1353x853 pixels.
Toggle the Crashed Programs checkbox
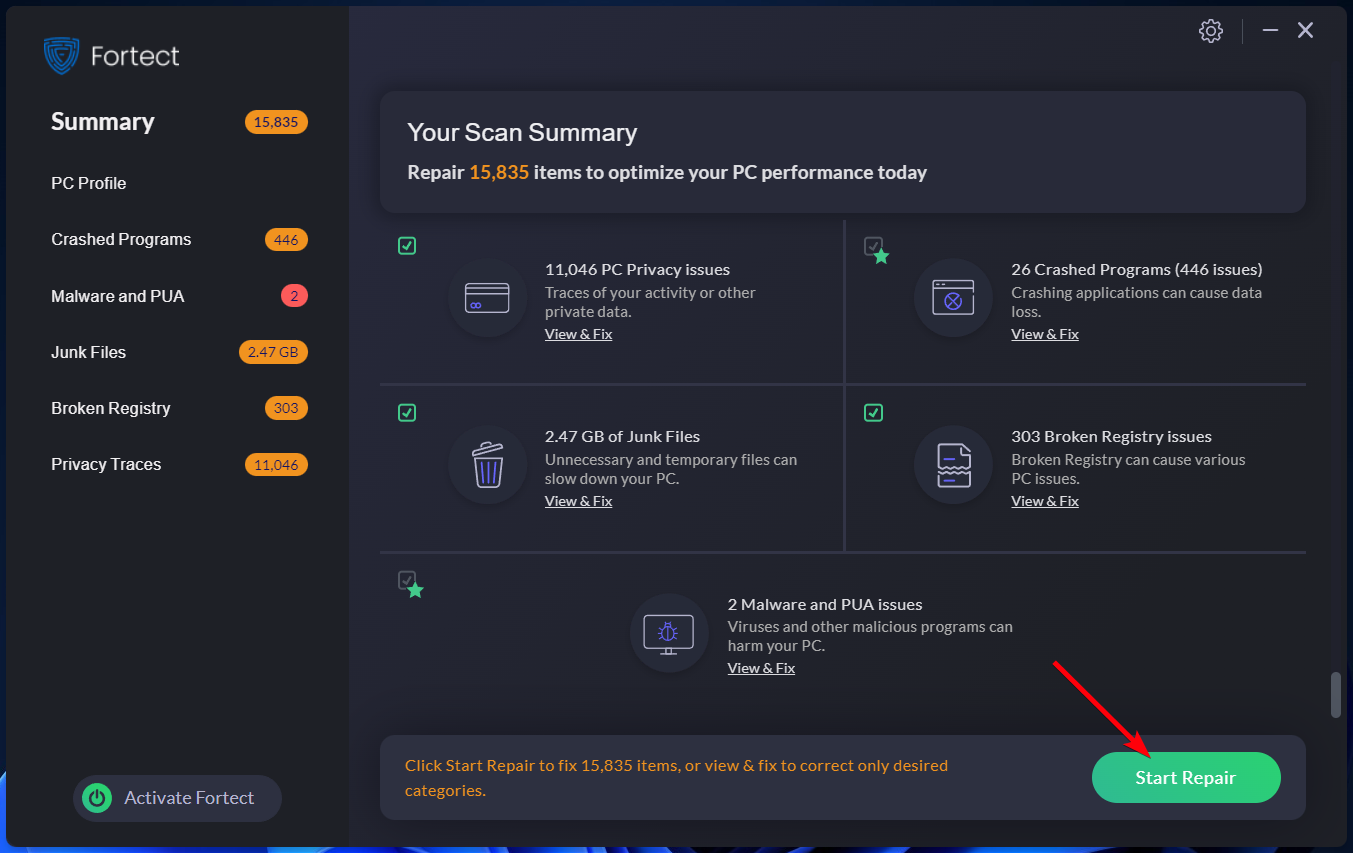(873, 246)
